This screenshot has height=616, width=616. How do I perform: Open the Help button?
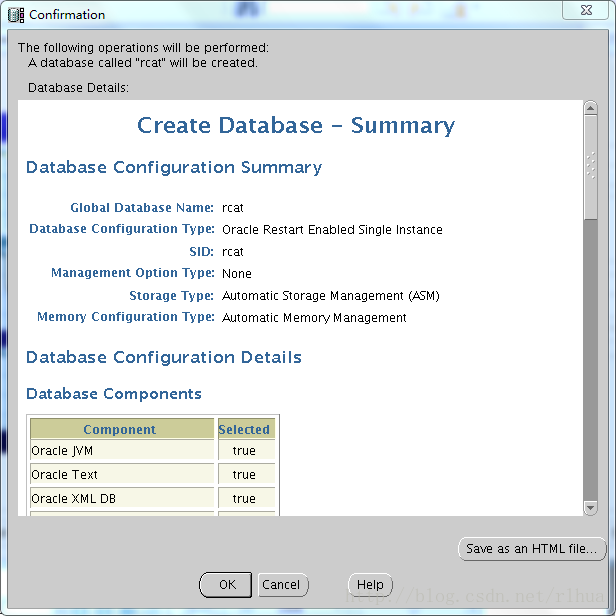tap(370, 585)
